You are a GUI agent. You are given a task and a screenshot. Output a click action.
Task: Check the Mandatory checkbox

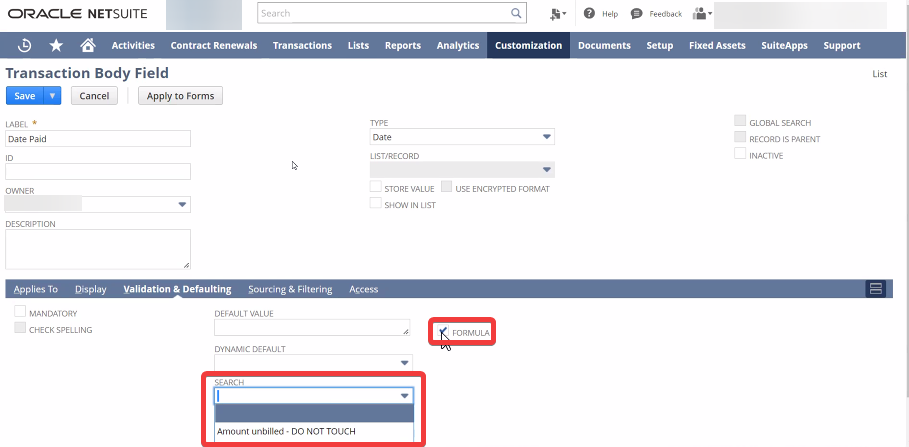[x=20, y=311]
